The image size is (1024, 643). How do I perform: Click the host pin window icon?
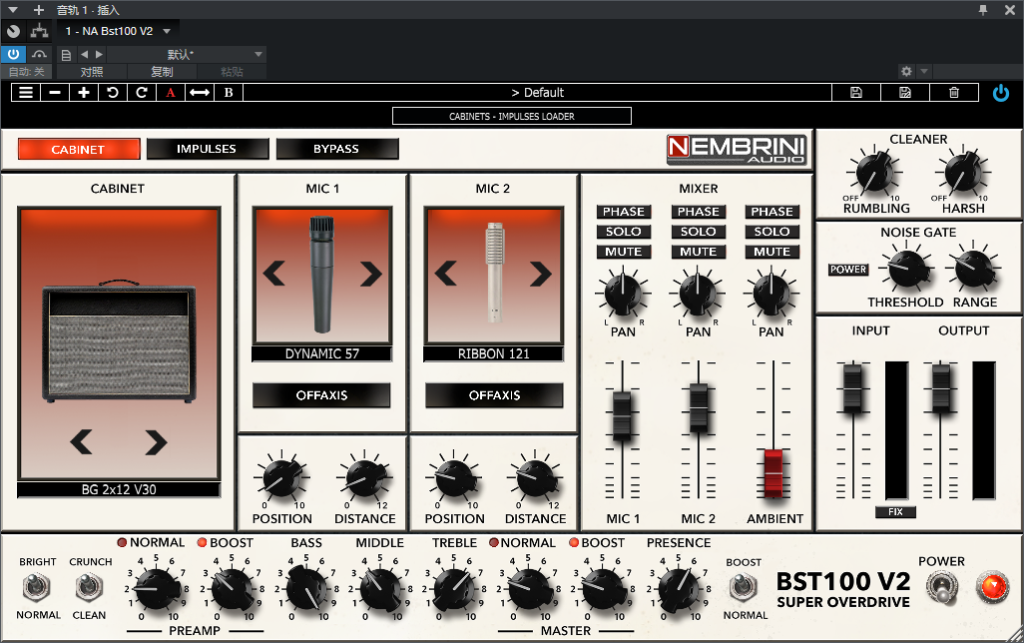(983, 10)
